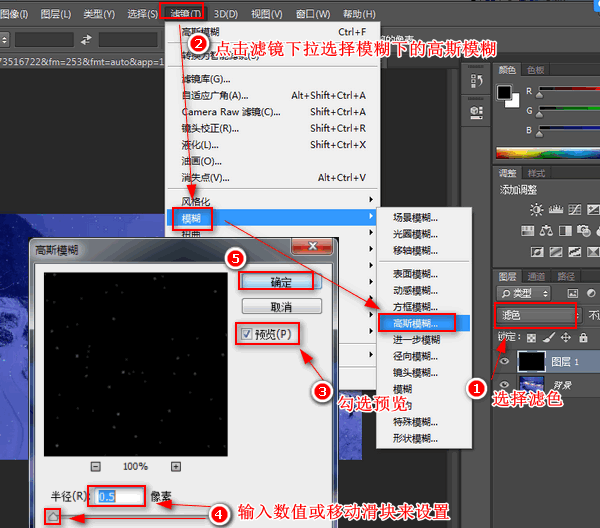Open the 视图(V) menu
The image size is (600, 528).
267,14
